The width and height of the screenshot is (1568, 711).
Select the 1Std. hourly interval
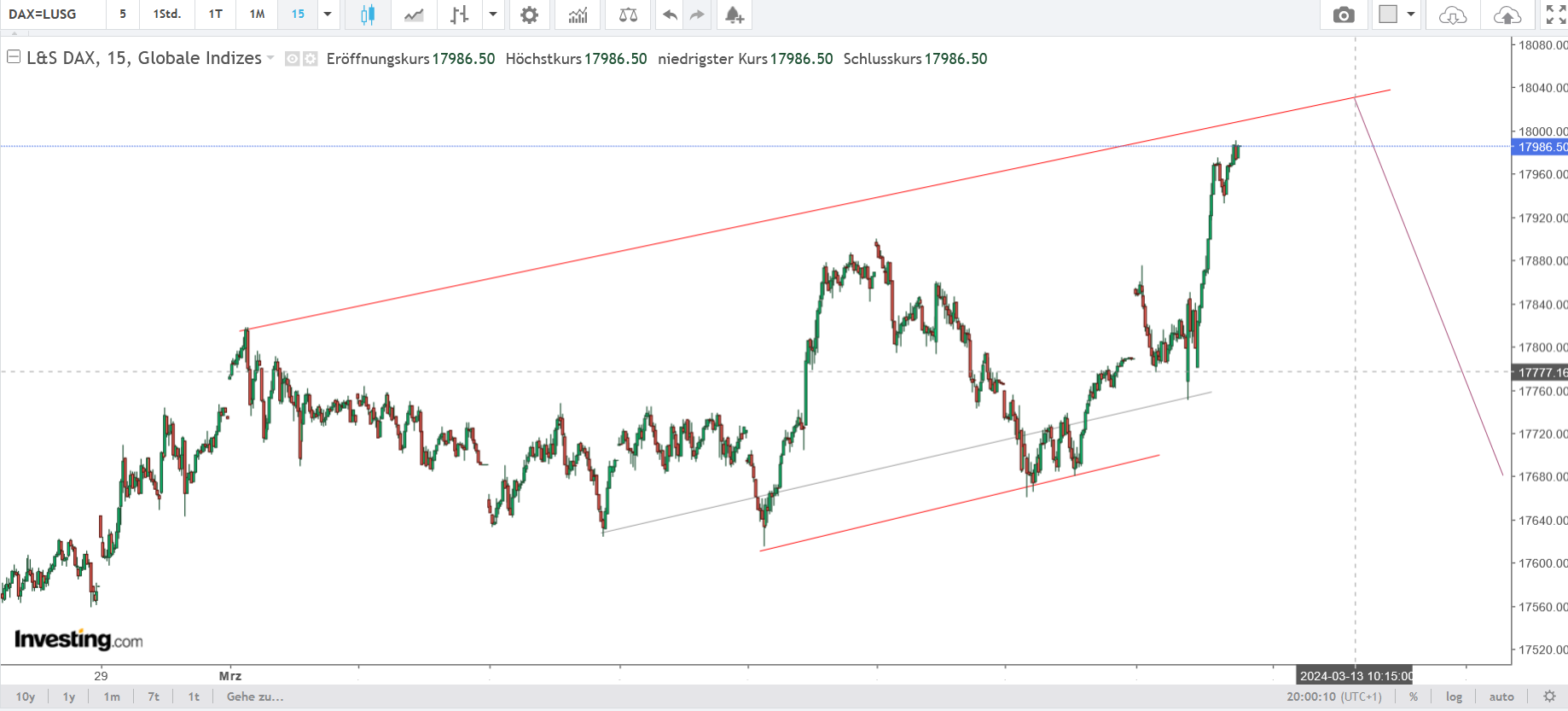(167, 15)
